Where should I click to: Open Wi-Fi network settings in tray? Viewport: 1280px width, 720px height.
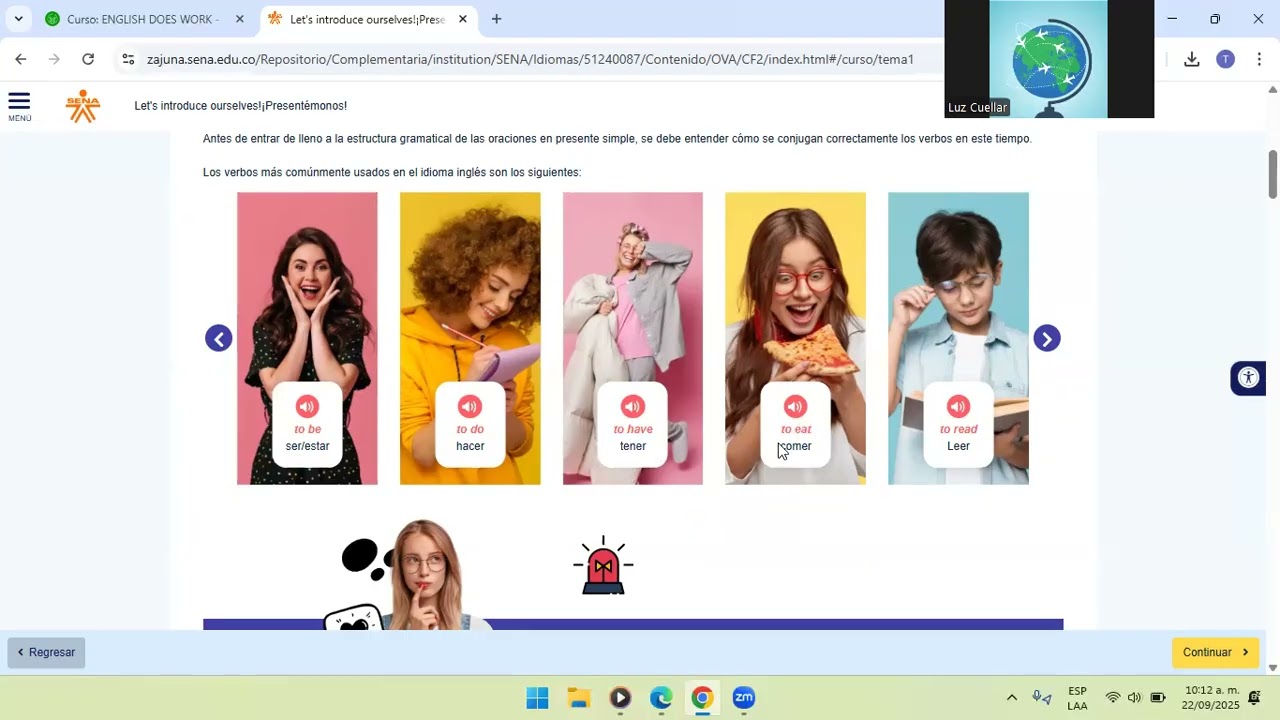(1112, 698)
